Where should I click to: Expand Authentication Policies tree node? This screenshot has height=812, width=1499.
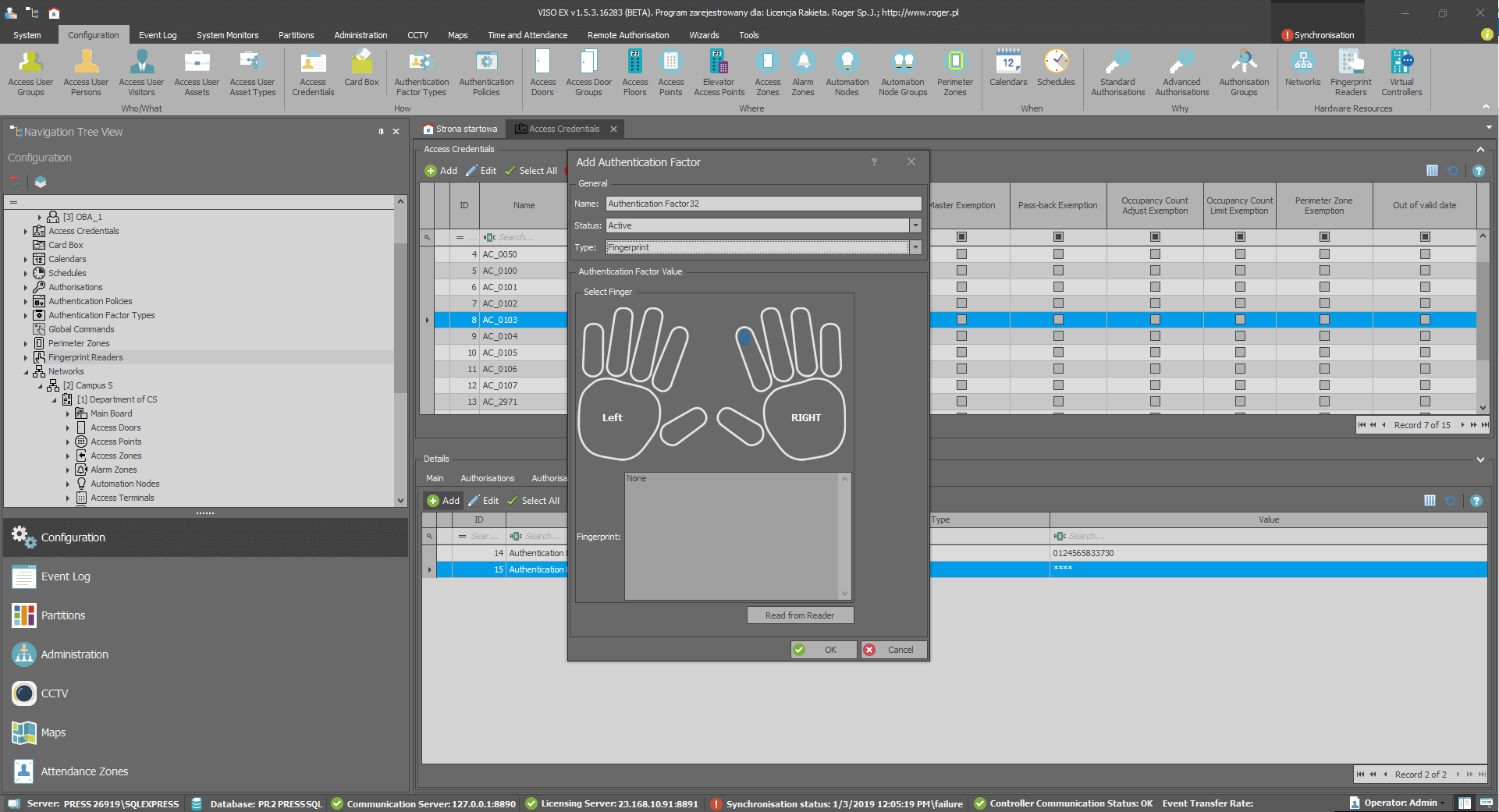(x=26, y=302)
